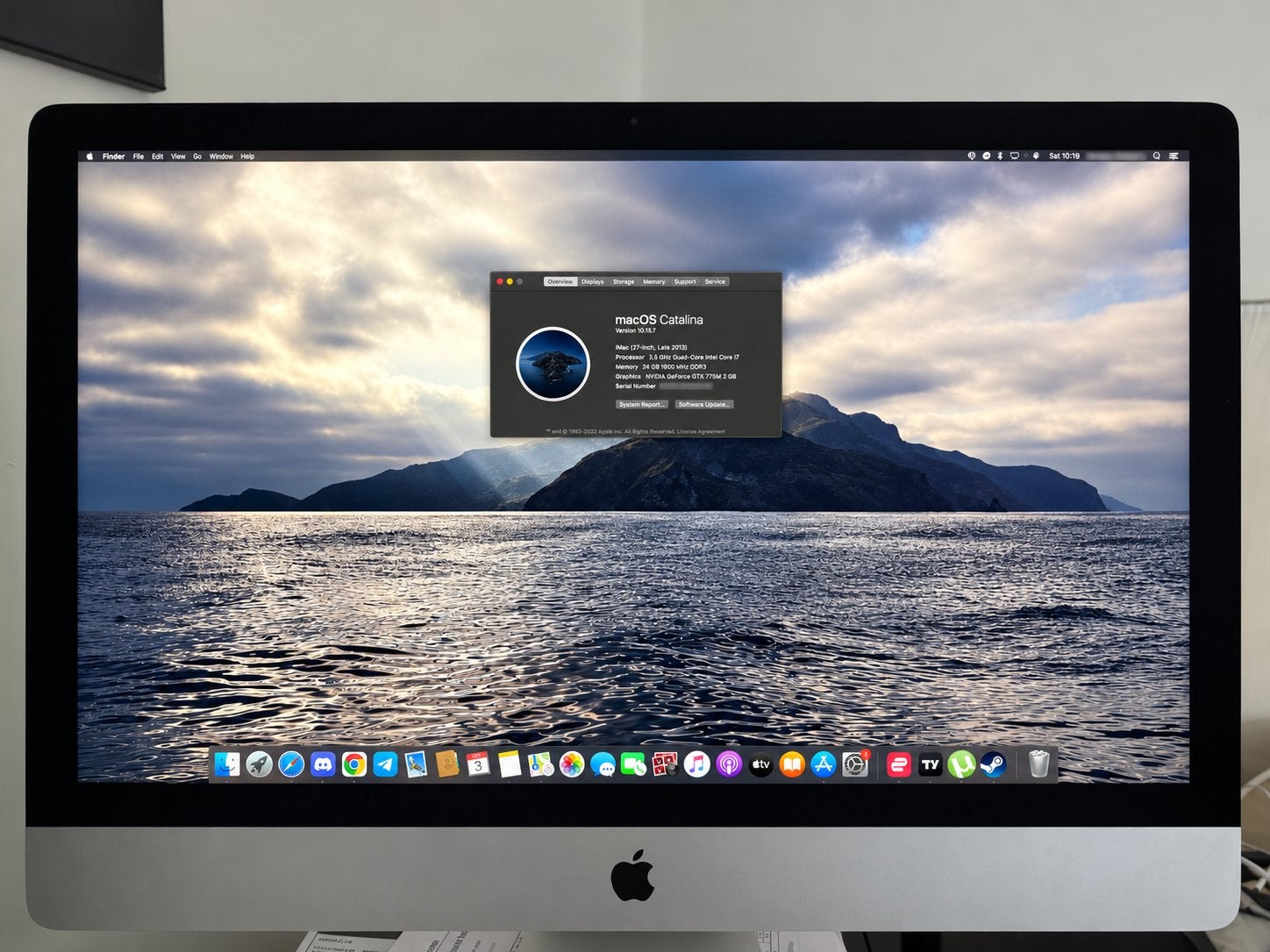
Task: Open System Preferences gear in dock
Action: pyautogui.click(x=855, y=764)
